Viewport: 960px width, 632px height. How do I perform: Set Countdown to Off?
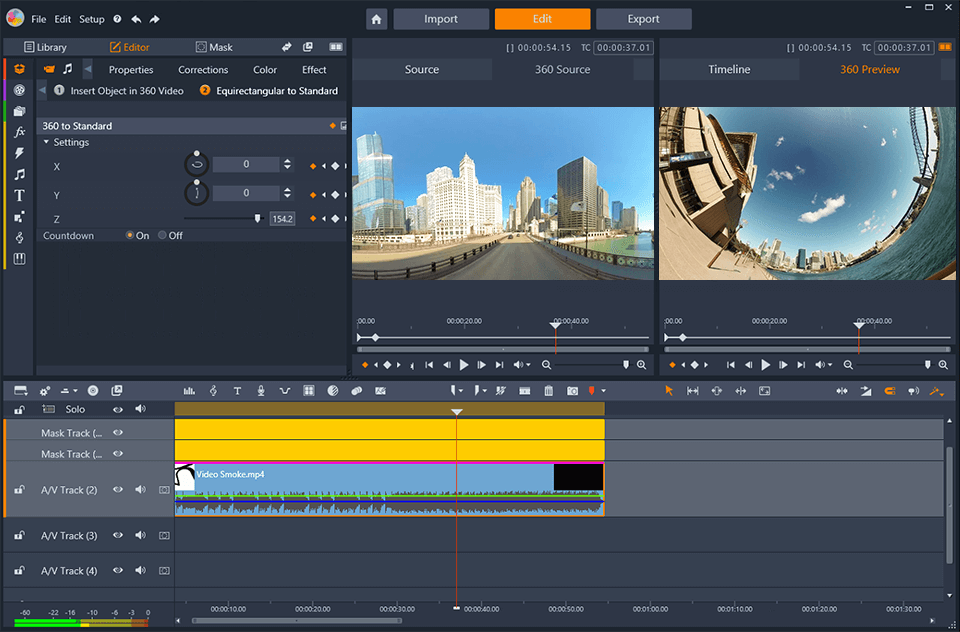point(163,236)
